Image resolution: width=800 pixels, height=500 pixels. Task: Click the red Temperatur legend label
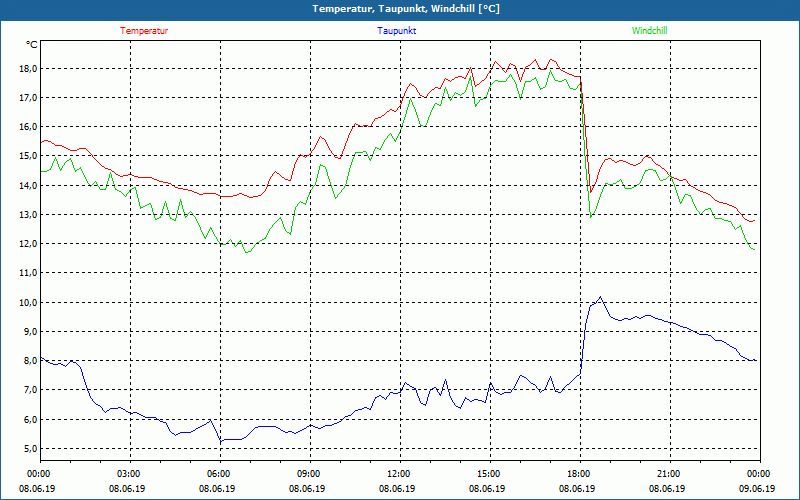point(144,31)
